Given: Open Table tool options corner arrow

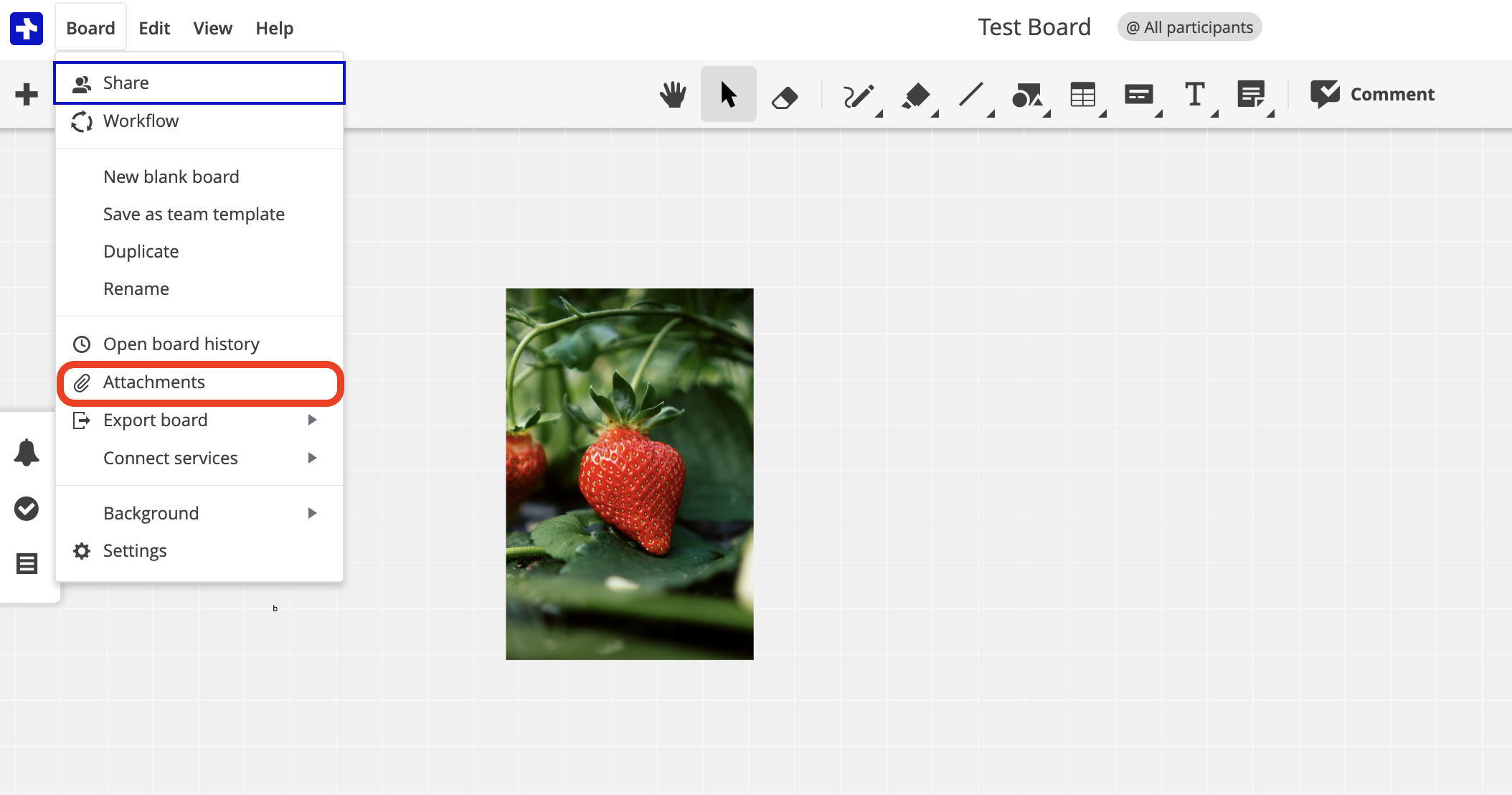Looking at the screenshot, I should [x=1102, y=113].
